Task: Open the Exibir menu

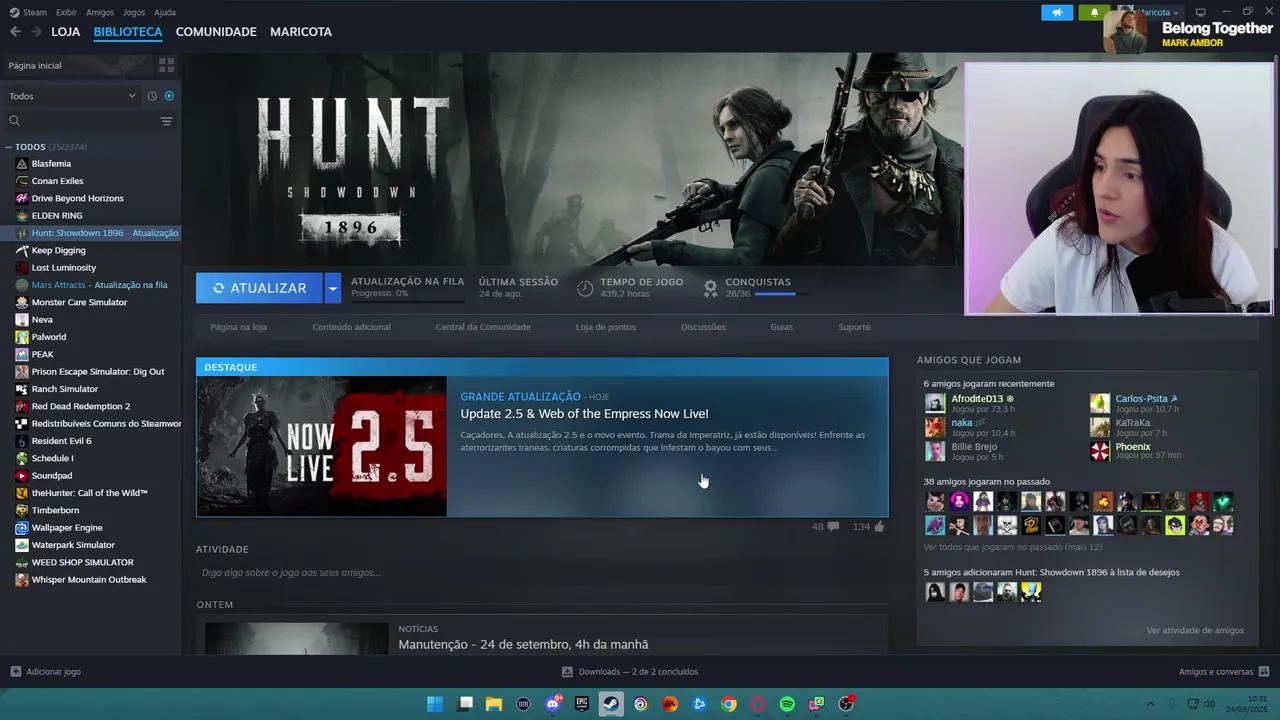Action: (x=66, y=12)
